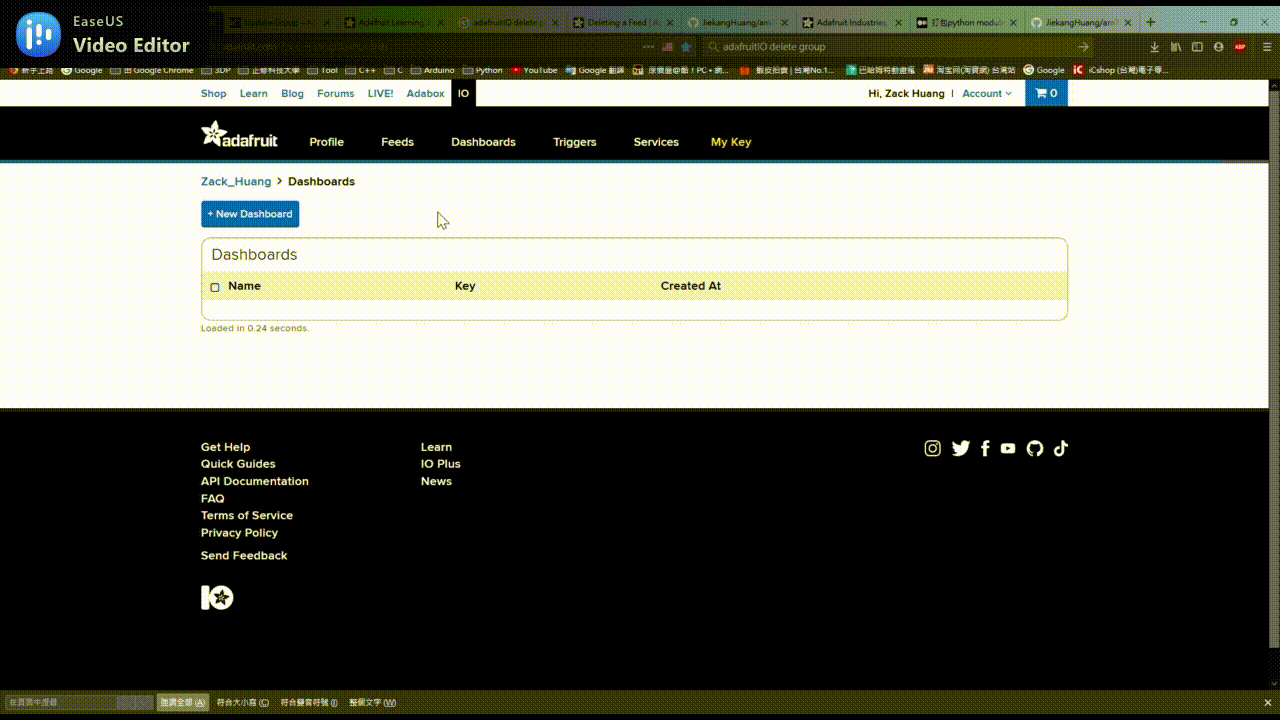Click the Key column header
This screenshot has height=720, width=1280.
[465, 286]
